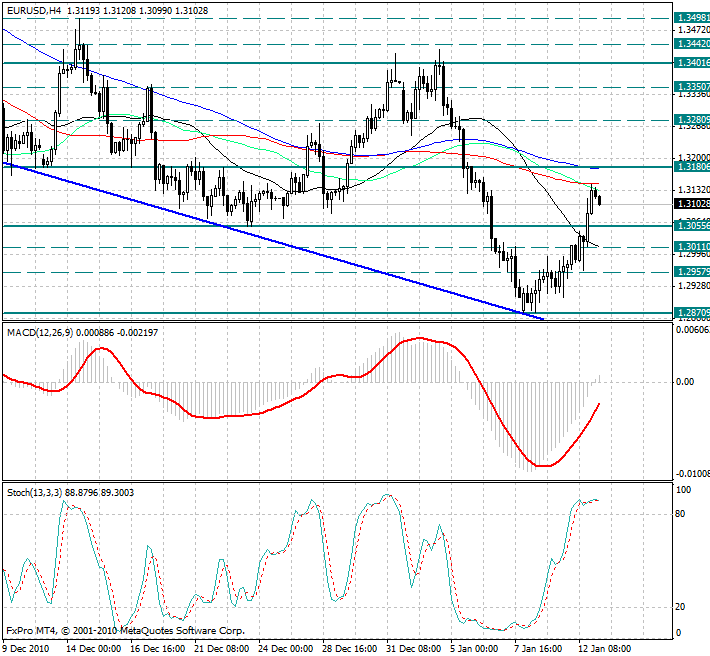Click the 12 Jan 08:00 time label
This screenshot has height=656, width=710.
[x=604, y=647]
